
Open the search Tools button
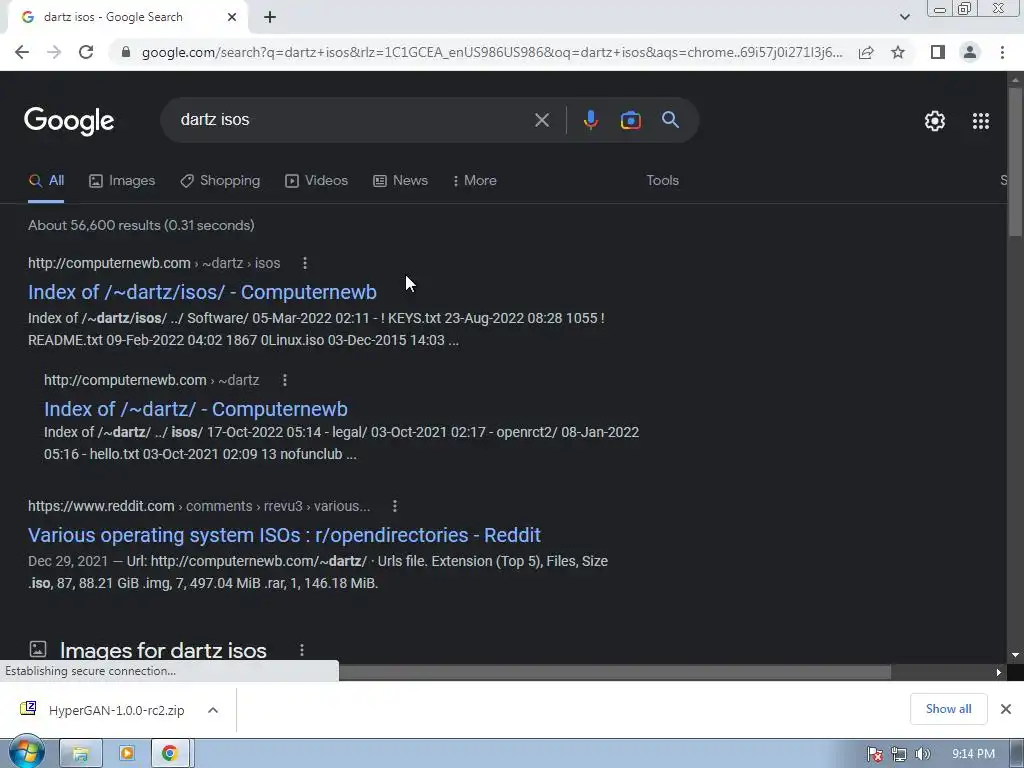[662, 180]
